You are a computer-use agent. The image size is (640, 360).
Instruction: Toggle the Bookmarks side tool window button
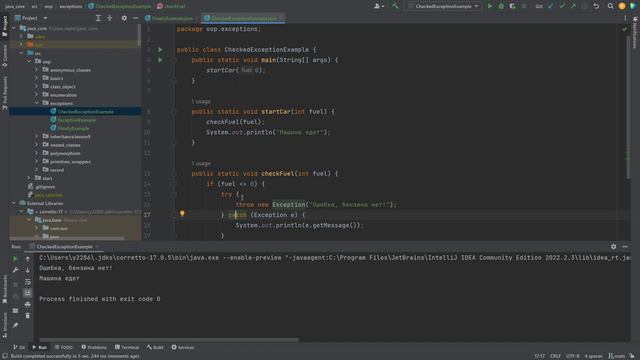coord(4,289)
